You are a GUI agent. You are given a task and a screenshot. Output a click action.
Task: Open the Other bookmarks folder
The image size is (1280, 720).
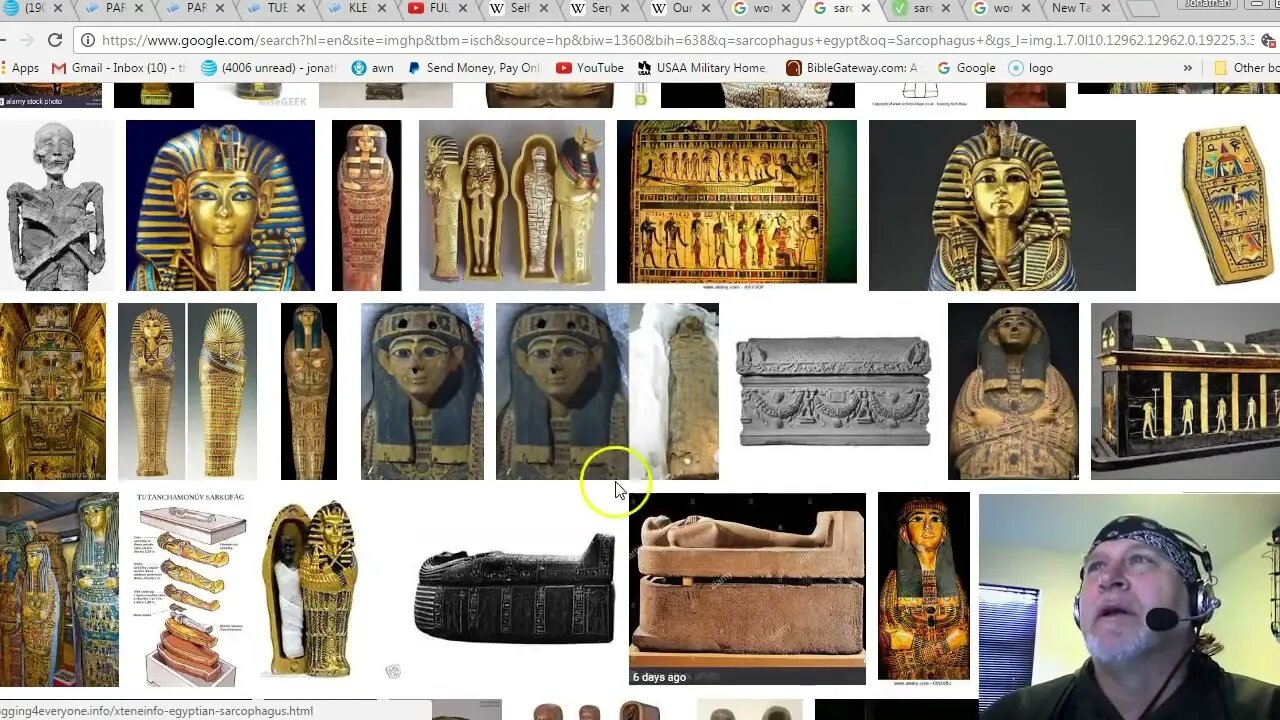[1246, 68]
